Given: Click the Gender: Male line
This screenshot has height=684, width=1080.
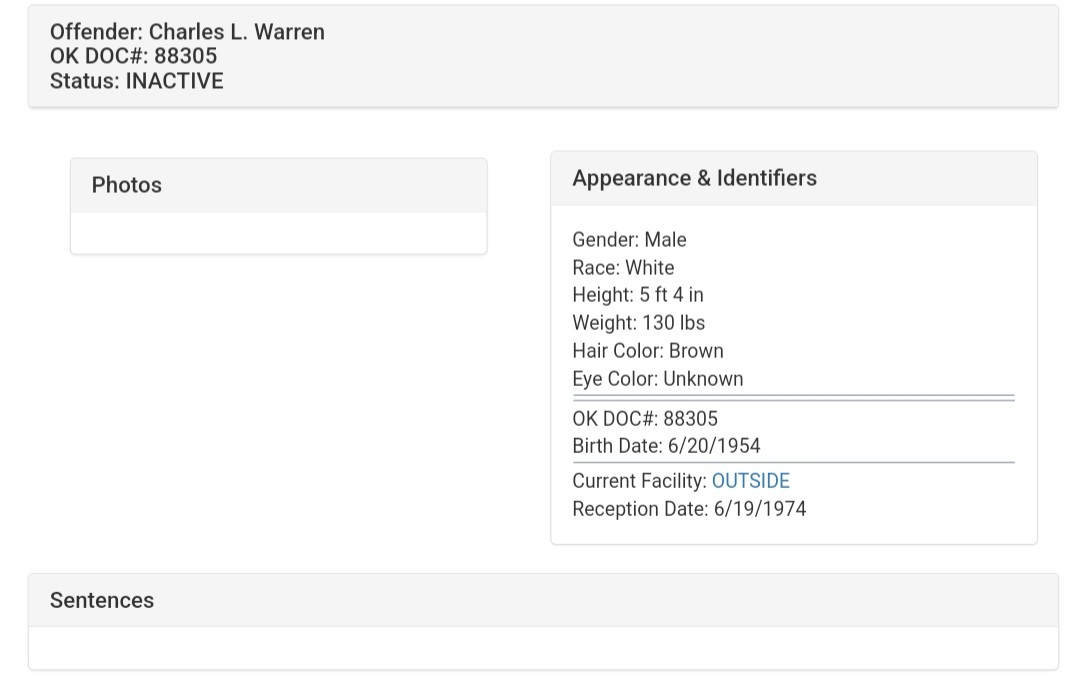Looking at the screenshot, I should click(x=629, y=240).
